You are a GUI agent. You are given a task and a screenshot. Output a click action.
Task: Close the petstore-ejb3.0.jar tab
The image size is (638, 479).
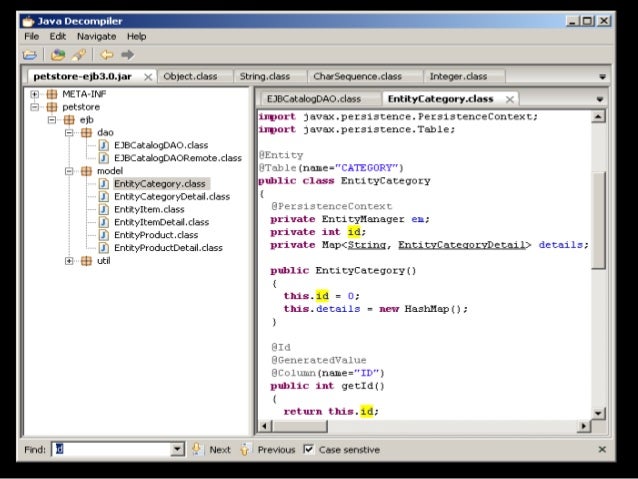(x=148, y=77)
